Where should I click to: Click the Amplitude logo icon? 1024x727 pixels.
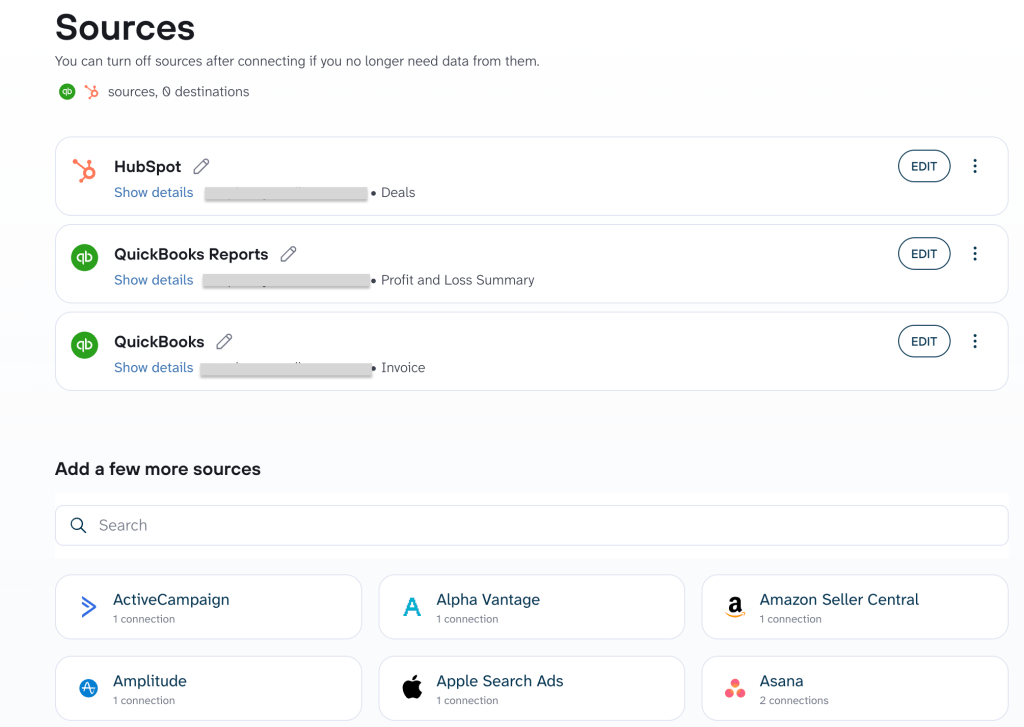click(x=88, y=688)
